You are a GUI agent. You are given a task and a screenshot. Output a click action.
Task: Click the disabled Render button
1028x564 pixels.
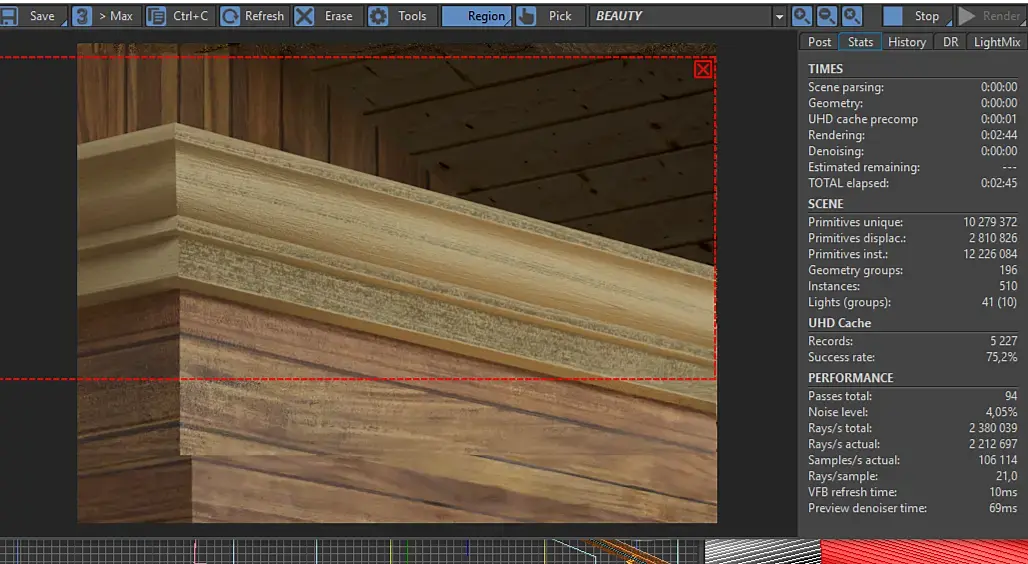click(991, 16)
